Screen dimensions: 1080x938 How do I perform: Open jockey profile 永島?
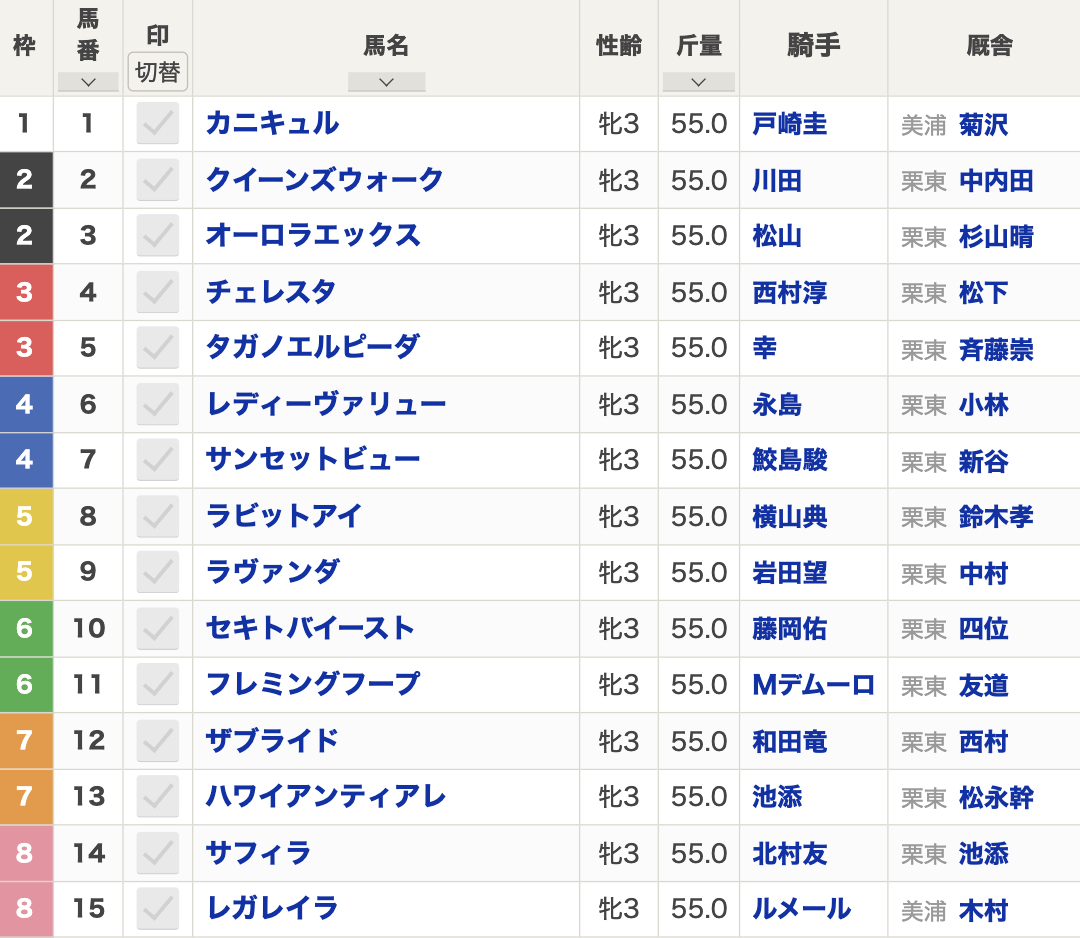click(777, 406)
